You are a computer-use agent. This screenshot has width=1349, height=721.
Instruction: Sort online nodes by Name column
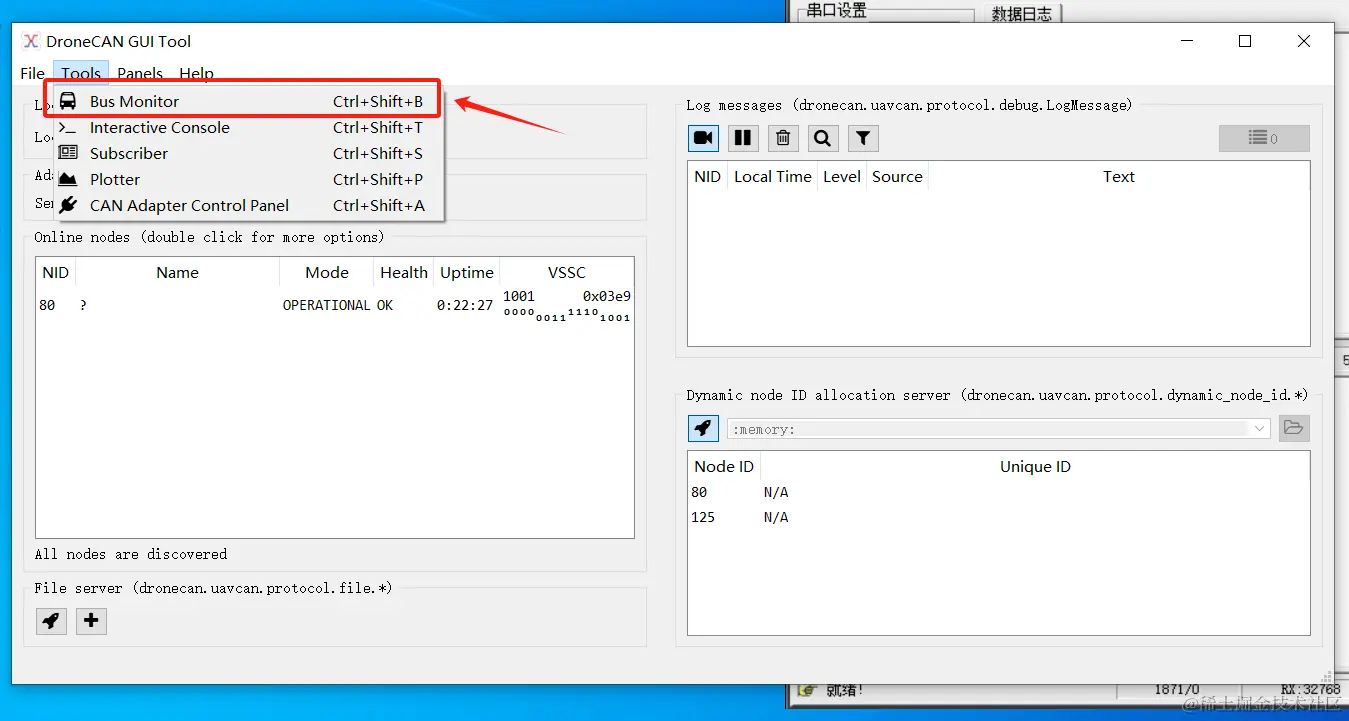(x=177, y=272)
